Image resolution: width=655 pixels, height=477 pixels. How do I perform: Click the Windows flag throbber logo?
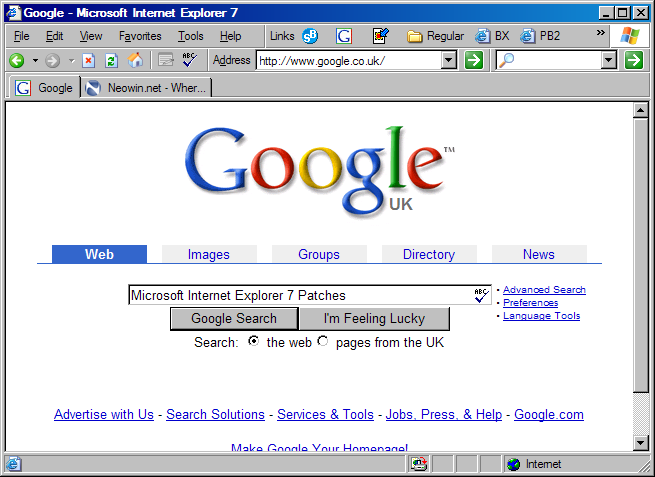click(x=630, y=36)
